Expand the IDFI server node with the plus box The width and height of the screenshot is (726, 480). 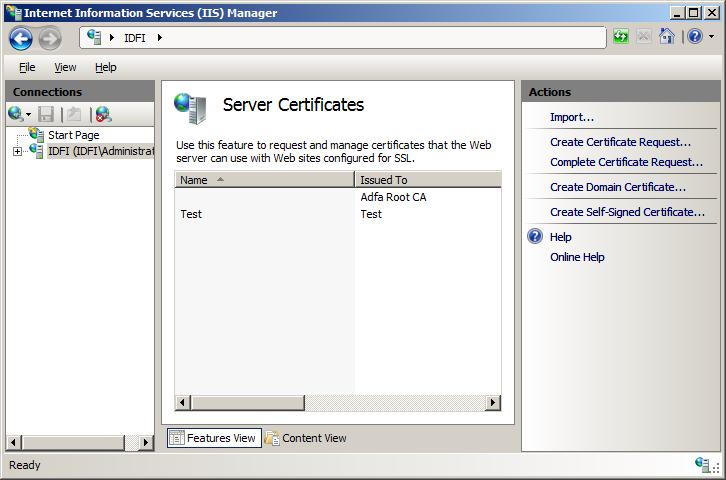click(18, 151)
